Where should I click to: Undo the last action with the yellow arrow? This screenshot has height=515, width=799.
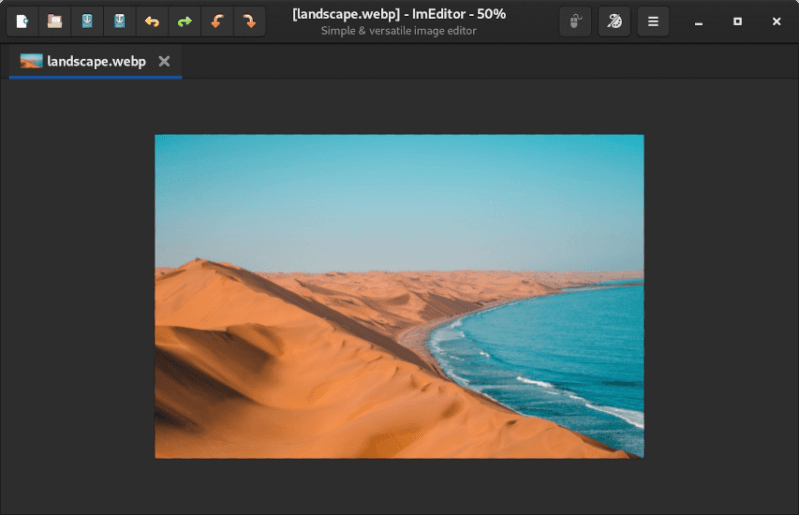pyautogui.click(x=152, y=21)
